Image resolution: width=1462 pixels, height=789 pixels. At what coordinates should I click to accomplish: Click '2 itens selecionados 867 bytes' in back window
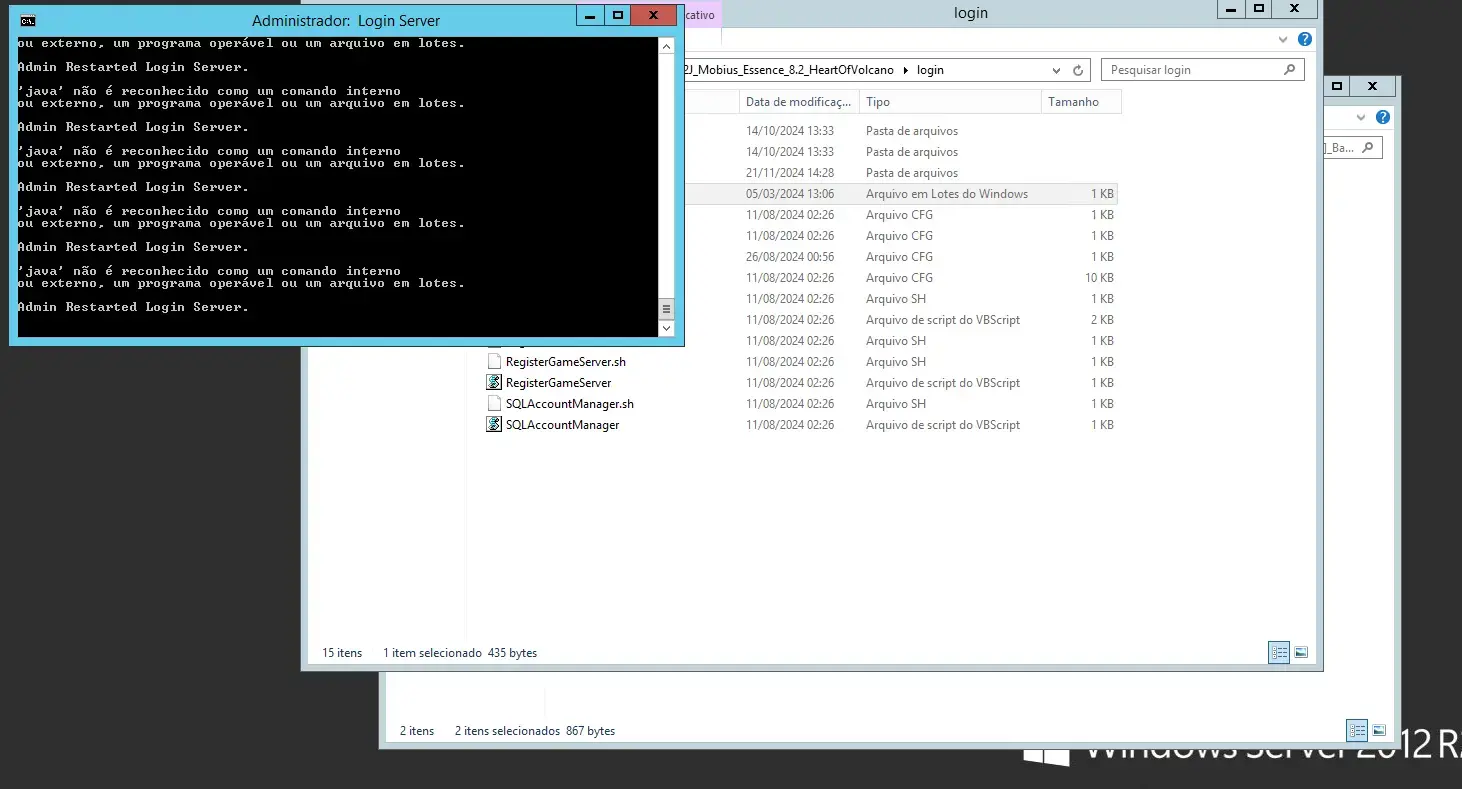pyautogui.click(x=535, y=730)
